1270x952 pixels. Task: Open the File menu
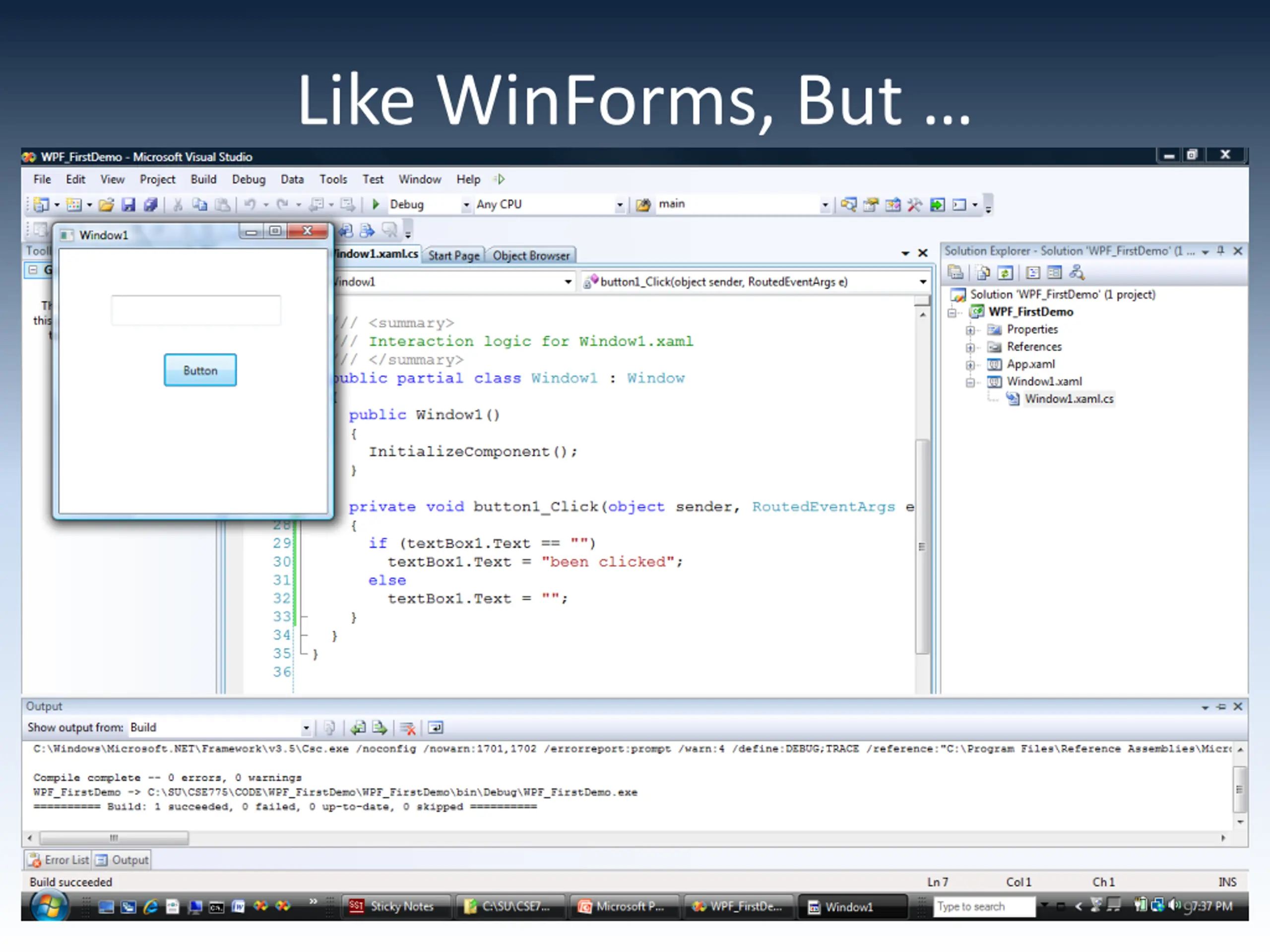coord(42,179)
